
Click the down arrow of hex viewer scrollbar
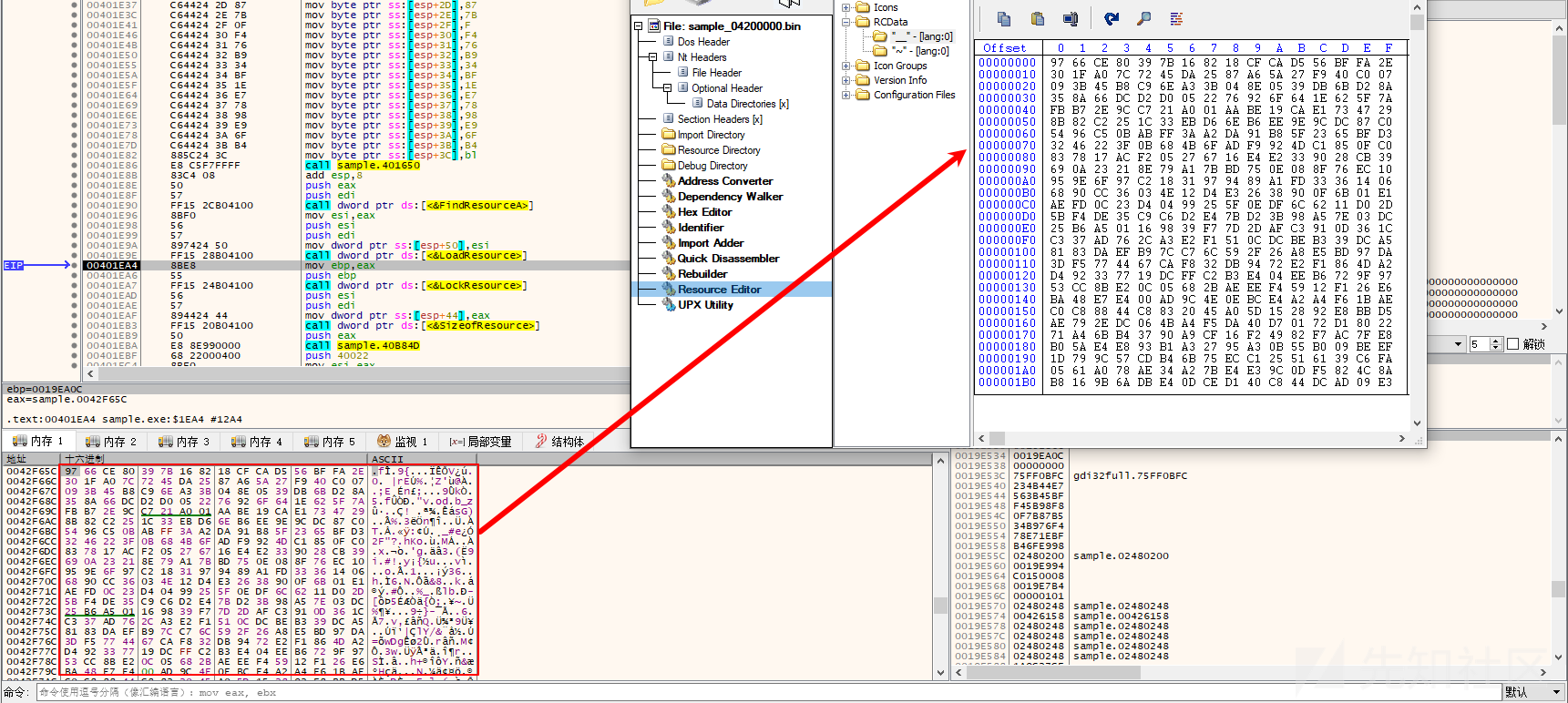1416,423
